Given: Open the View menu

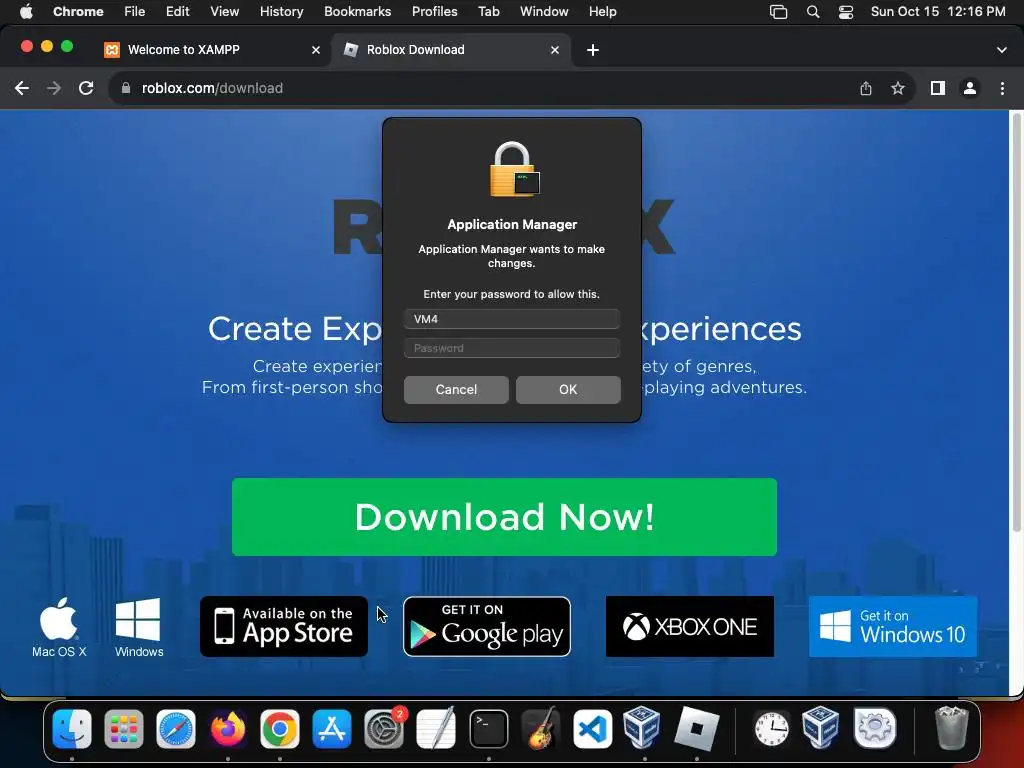Looking at the screenshot, I should pyautogui.click(x=224, y=11).
